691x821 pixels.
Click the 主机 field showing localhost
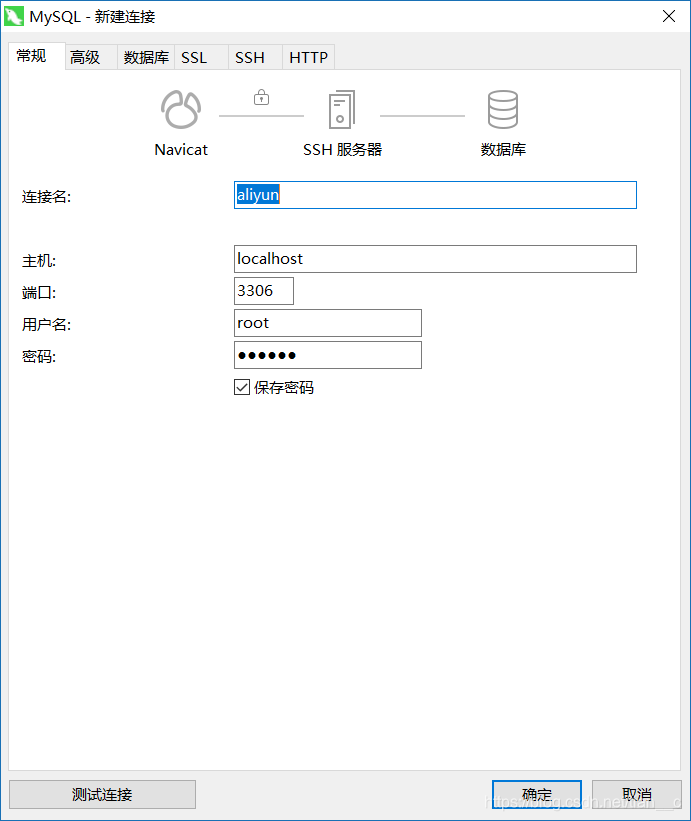pos(435,259)
